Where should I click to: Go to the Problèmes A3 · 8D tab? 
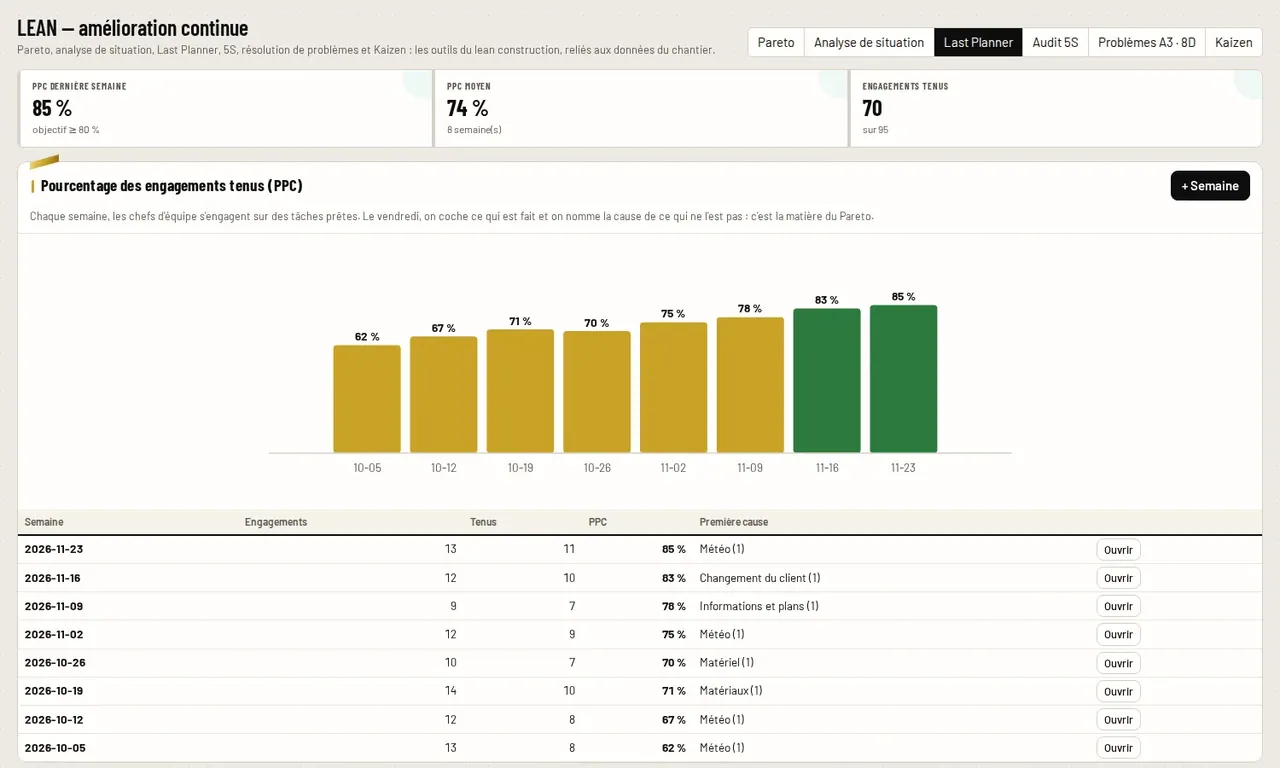pyautogui.click(x=1146, y=42)
